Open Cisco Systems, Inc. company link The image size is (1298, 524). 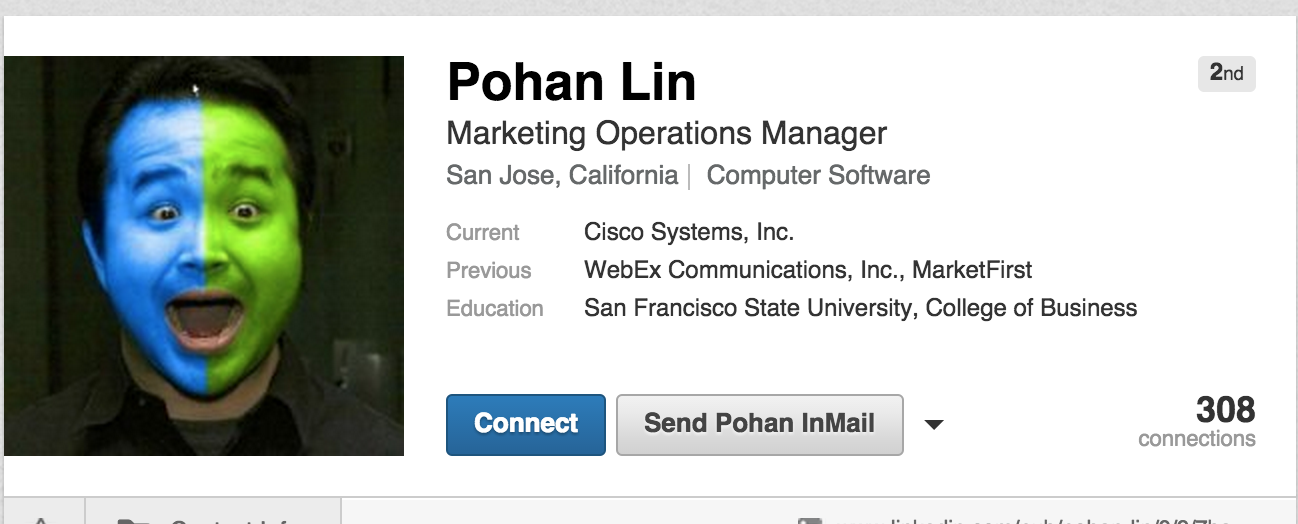(689, 232)
